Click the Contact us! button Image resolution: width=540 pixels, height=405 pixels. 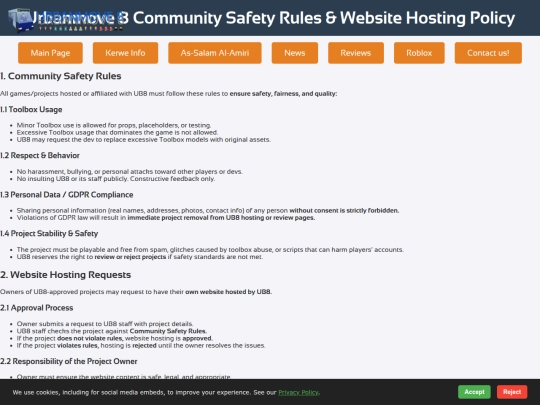488,53
